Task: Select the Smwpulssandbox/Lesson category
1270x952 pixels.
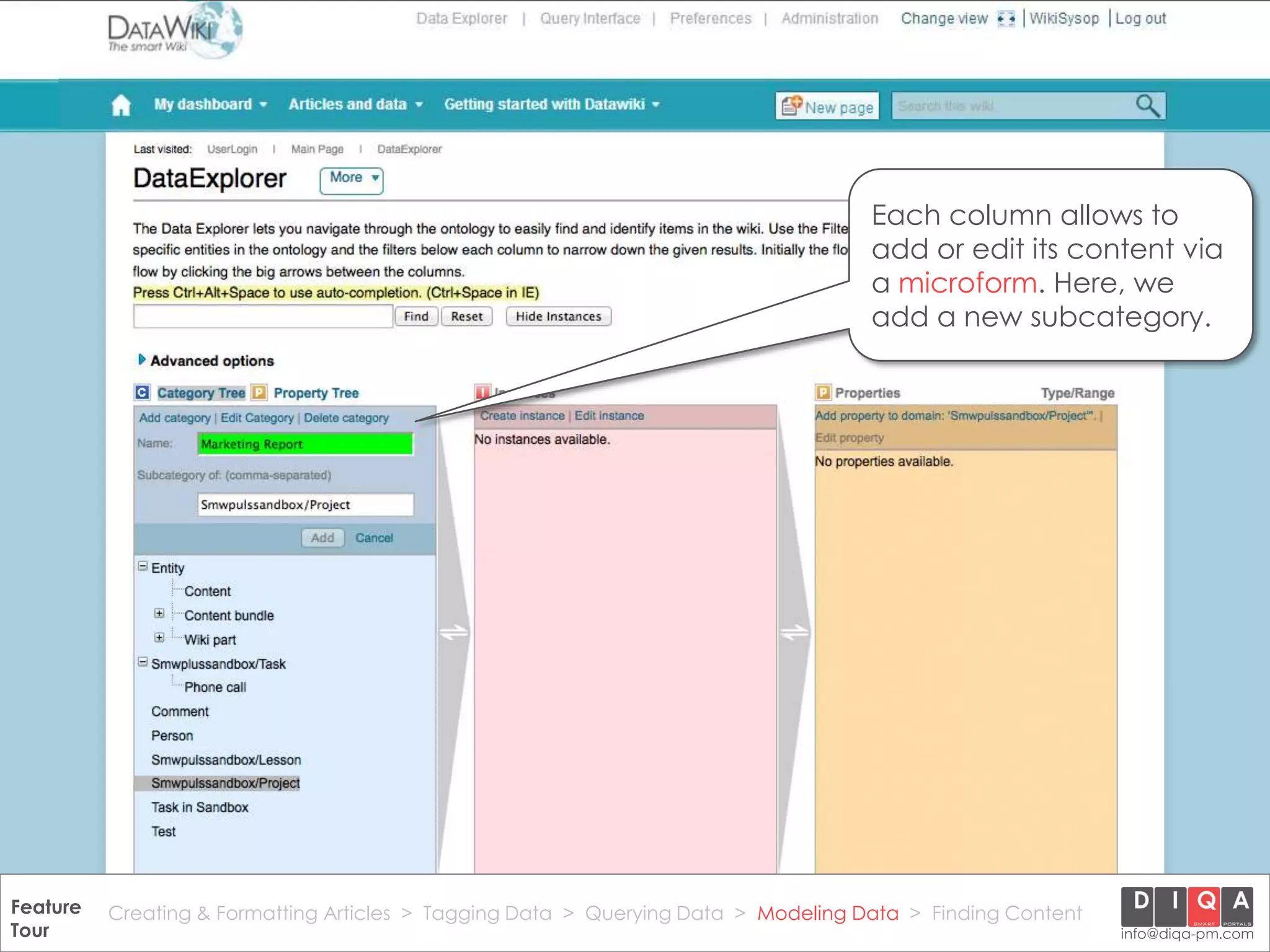Action: [x=226, y=760]
